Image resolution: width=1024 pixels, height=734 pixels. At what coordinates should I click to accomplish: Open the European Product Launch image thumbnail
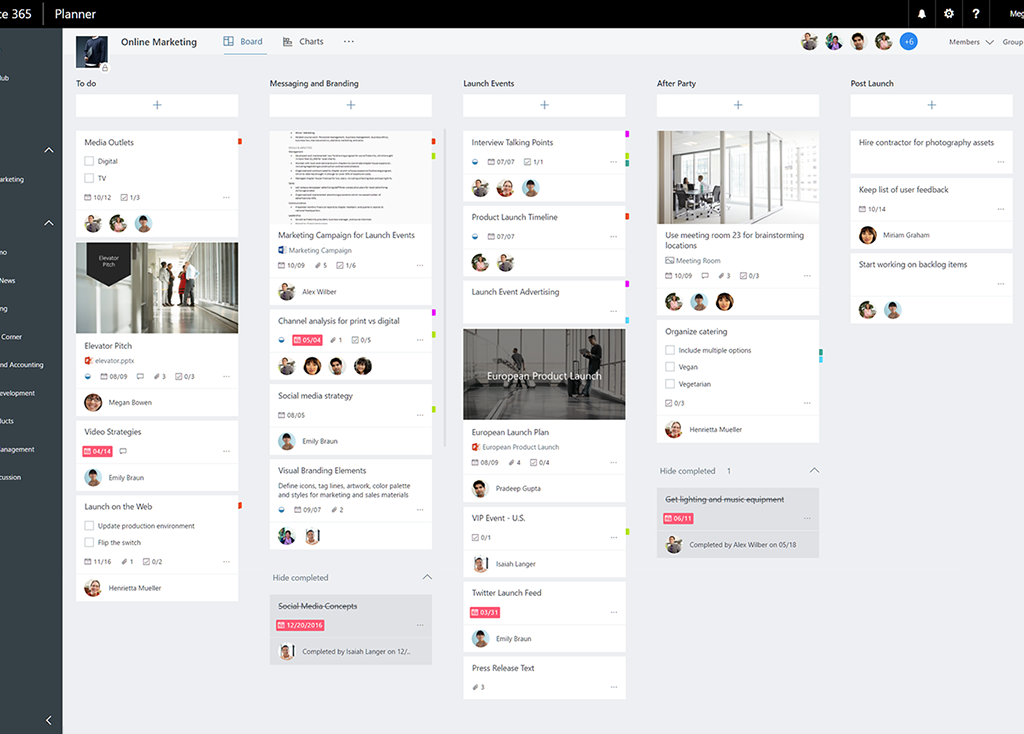(544, 375)
